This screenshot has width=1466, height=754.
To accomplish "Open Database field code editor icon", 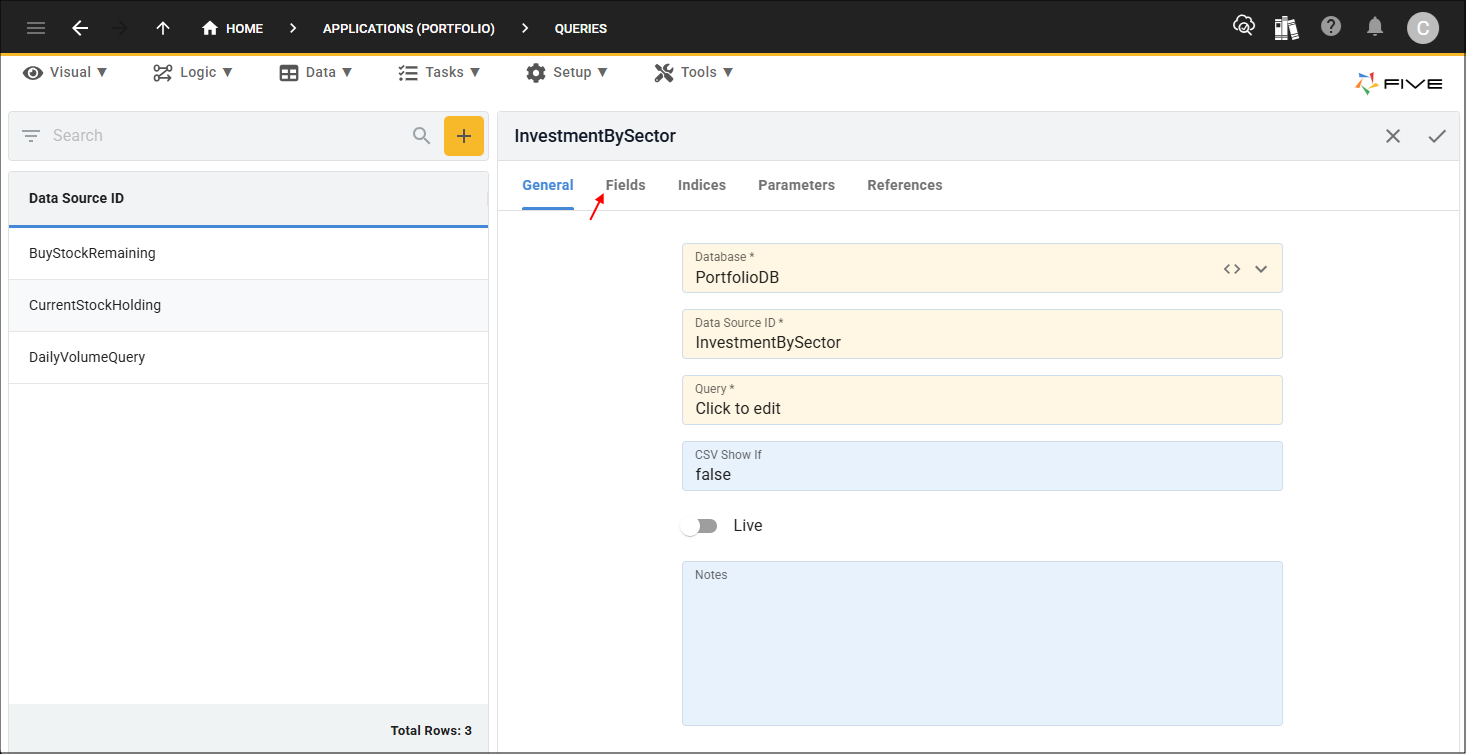I will pyautogui.click(x=1232, y=269).
